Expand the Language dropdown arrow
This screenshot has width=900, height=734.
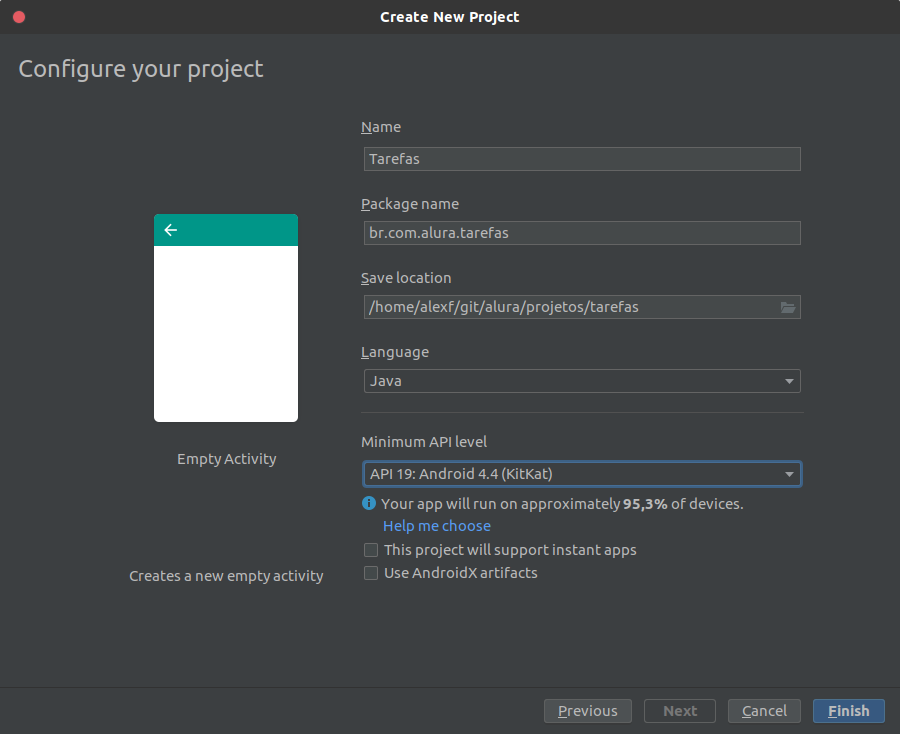click(789, 381)
